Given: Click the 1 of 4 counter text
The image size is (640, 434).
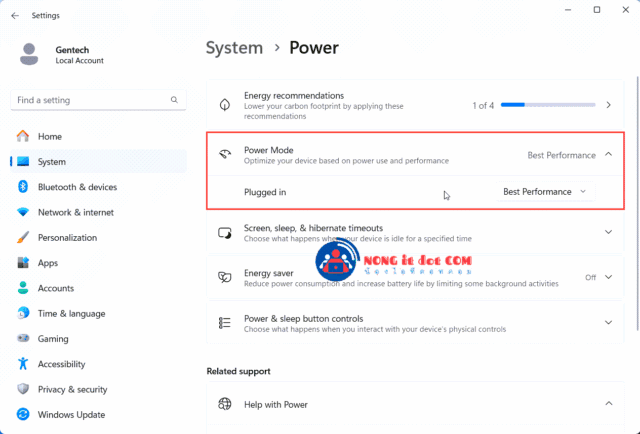Looking at the screenshot, I should coord(483,106).
